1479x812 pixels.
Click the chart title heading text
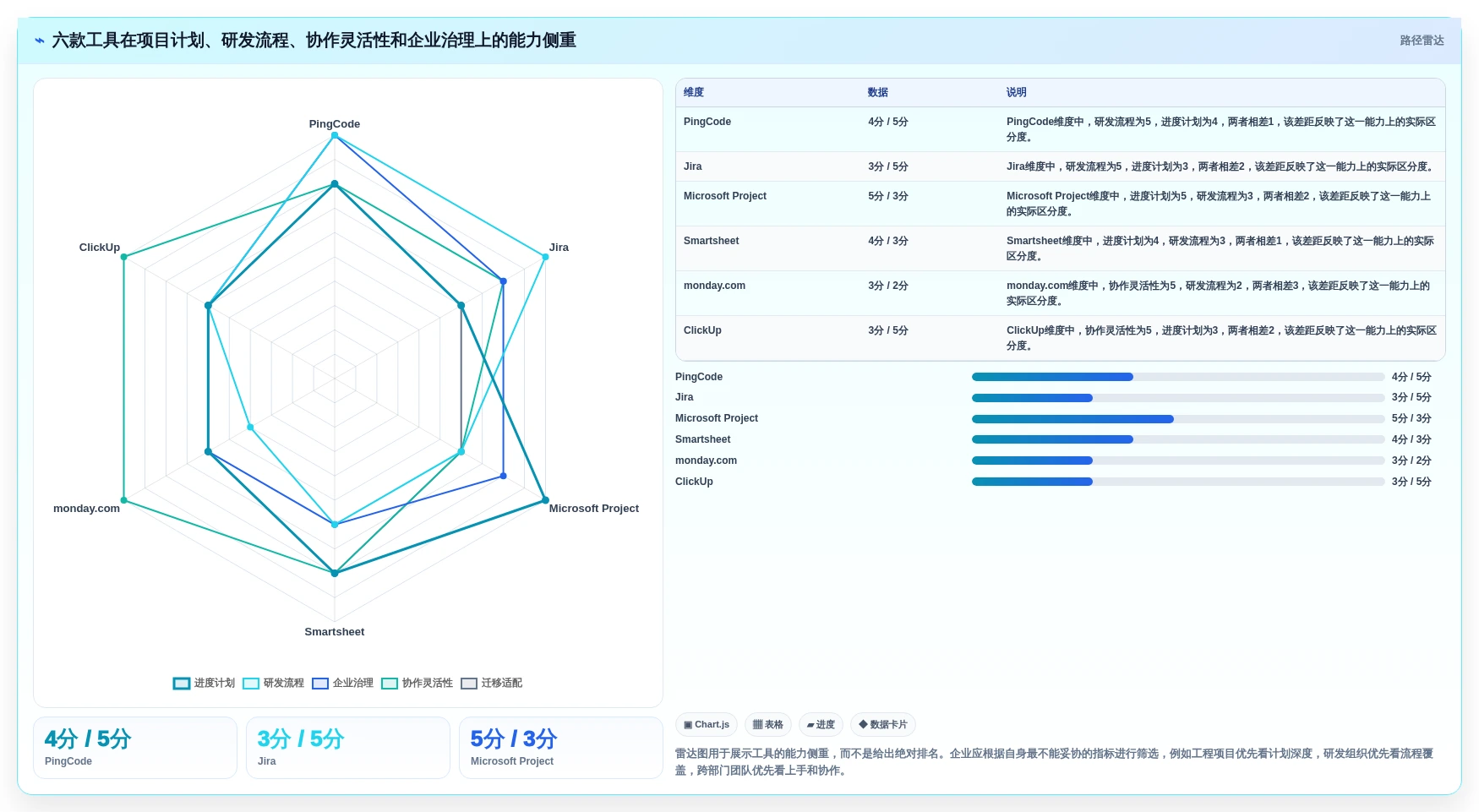pos(314,41)
